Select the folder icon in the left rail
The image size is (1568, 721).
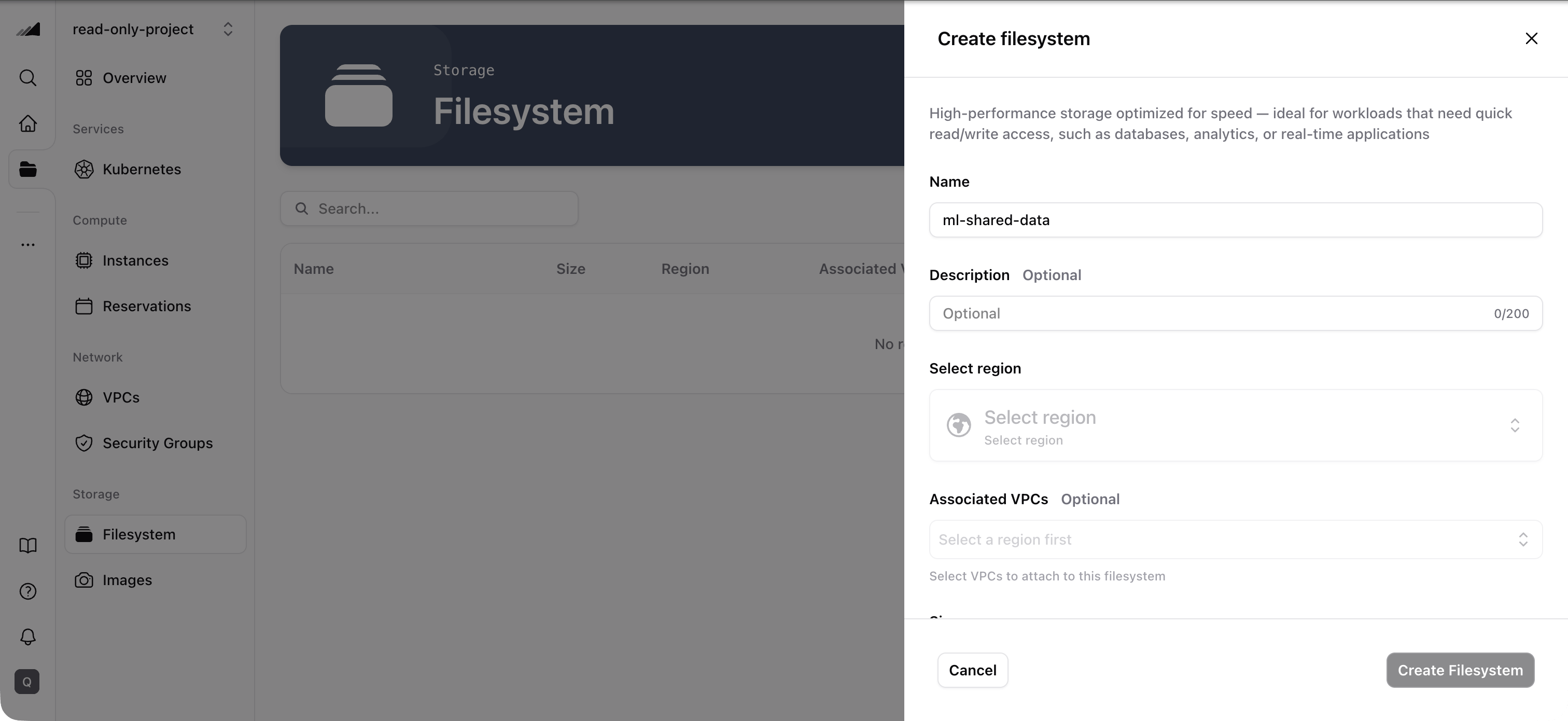28,169
